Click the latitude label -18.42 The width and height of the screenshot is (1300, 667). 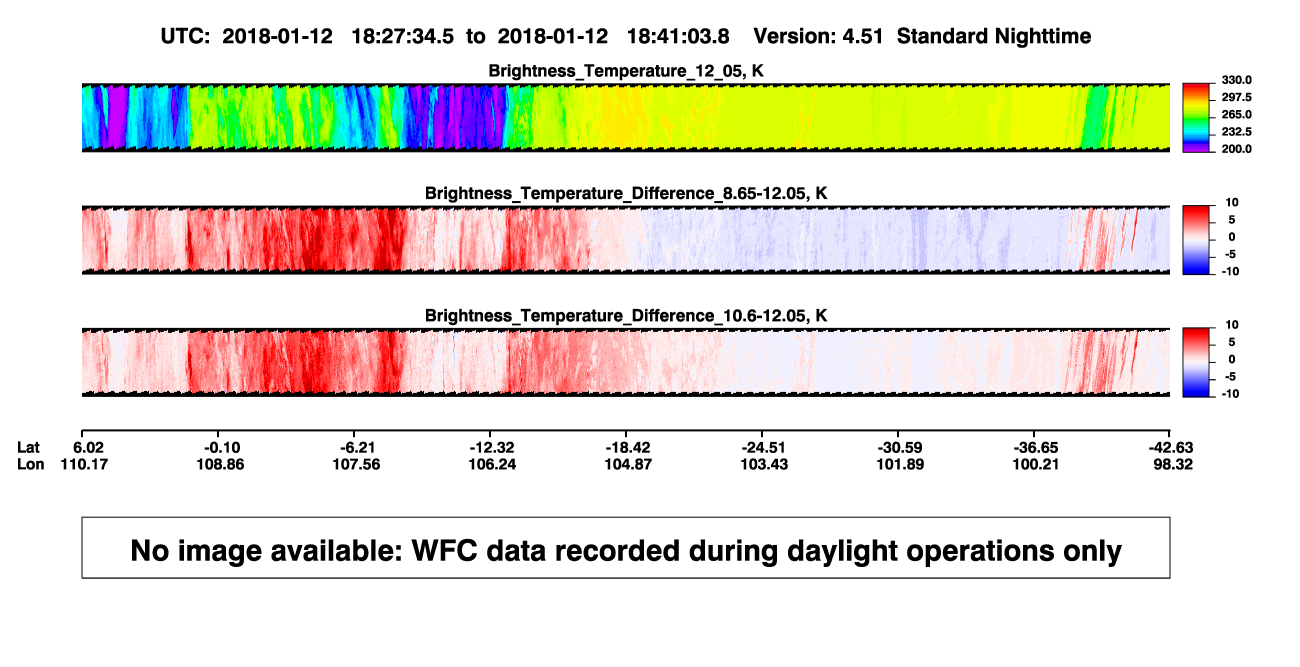[630, 447]
